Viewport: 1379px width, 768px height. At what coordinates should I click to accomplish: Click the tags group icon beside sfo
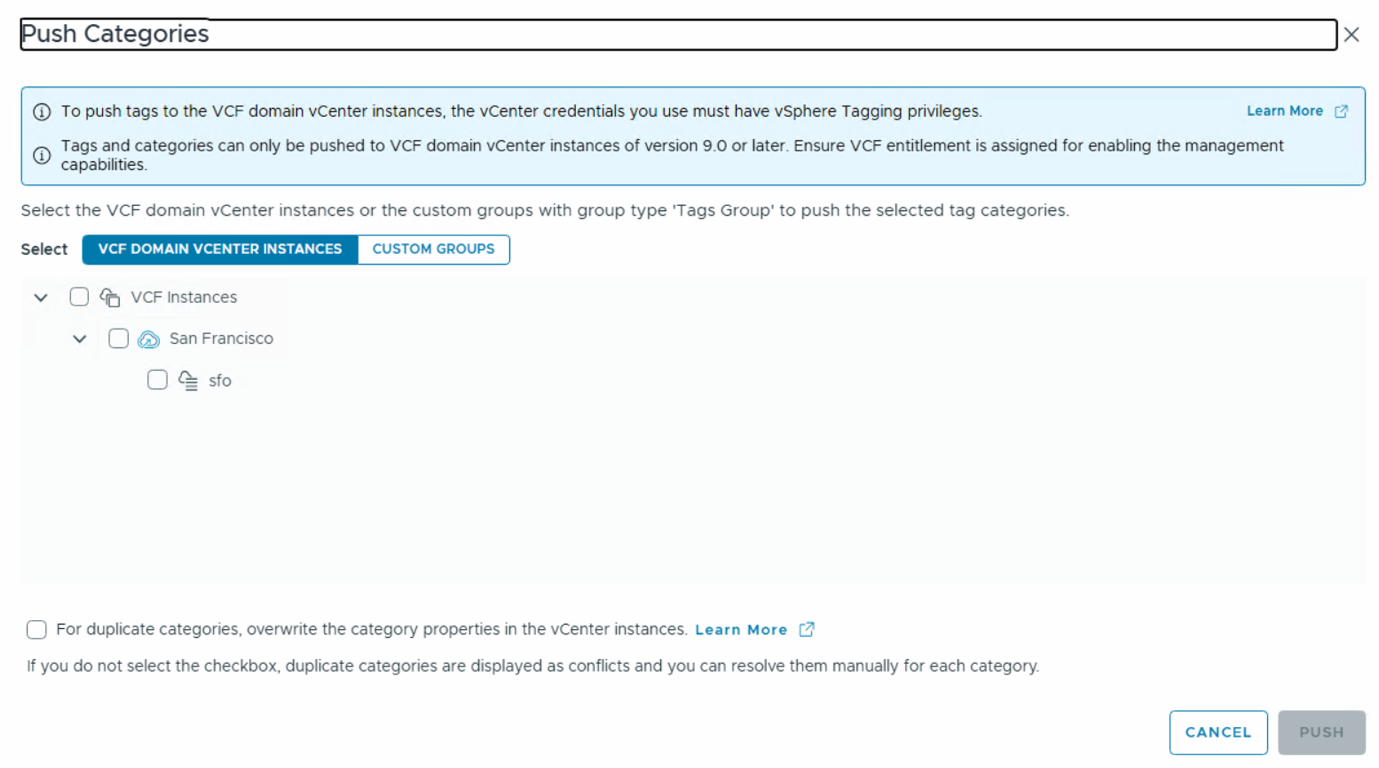(x=187, y=380)
